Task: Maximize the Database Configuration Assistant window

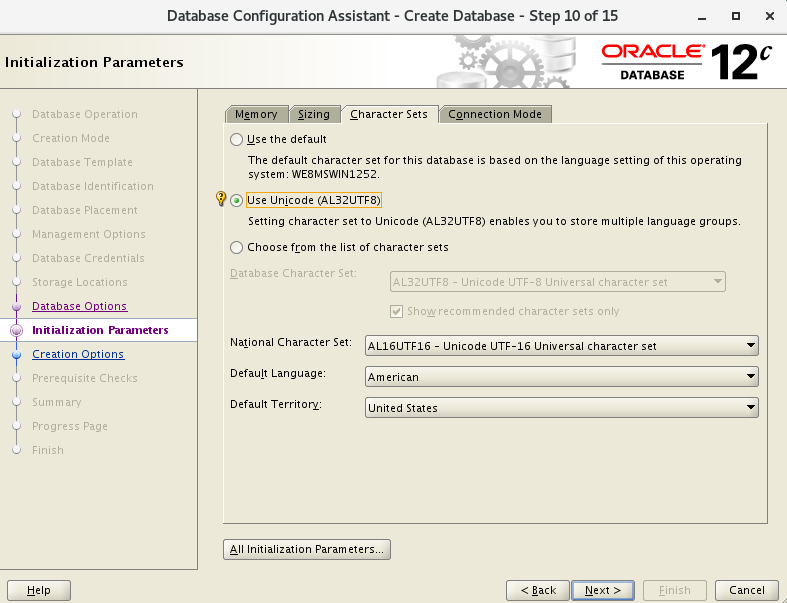Action: 736,16
